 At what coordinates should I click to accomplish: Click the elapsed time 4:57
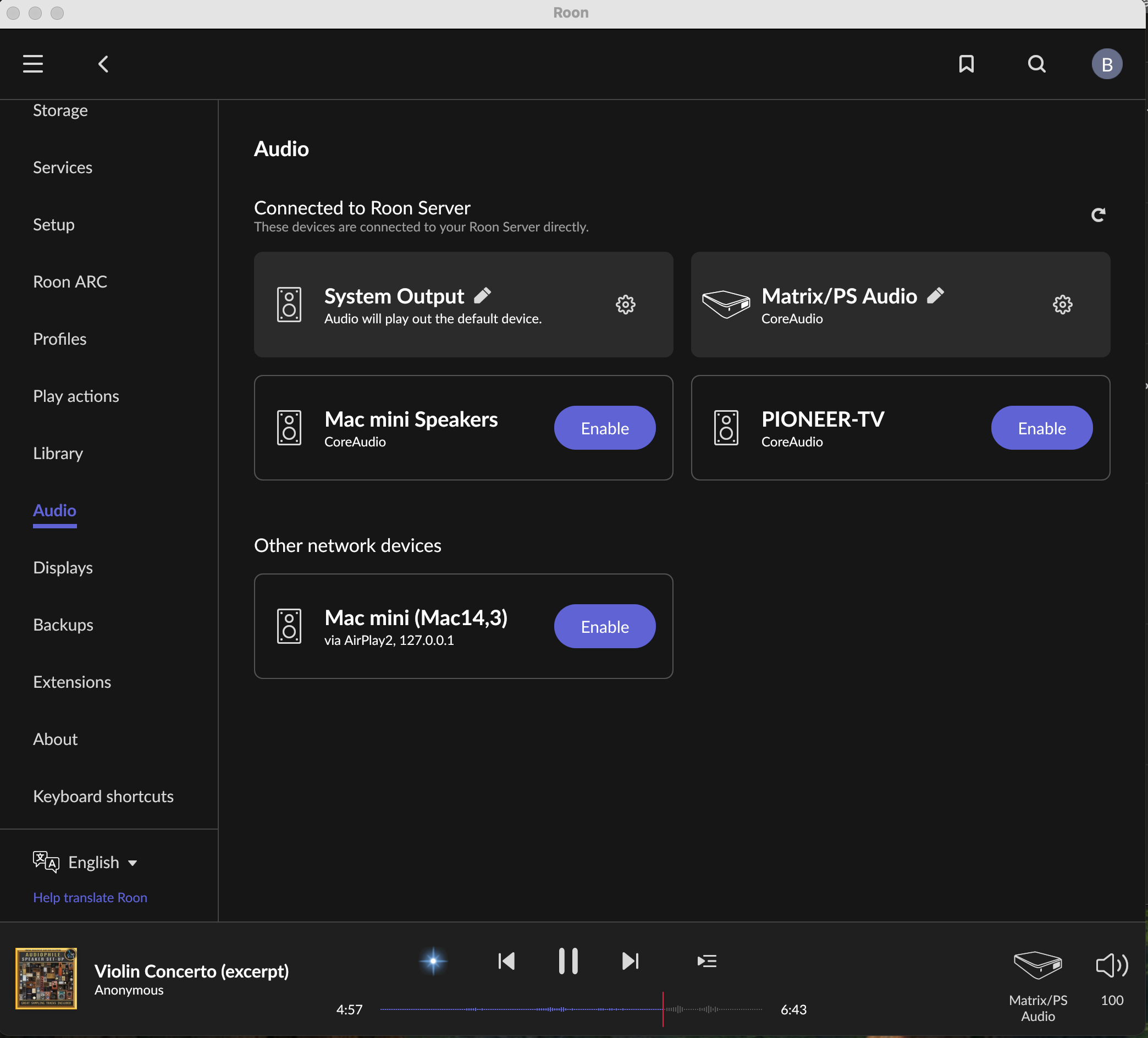[x=349, y=1009]
